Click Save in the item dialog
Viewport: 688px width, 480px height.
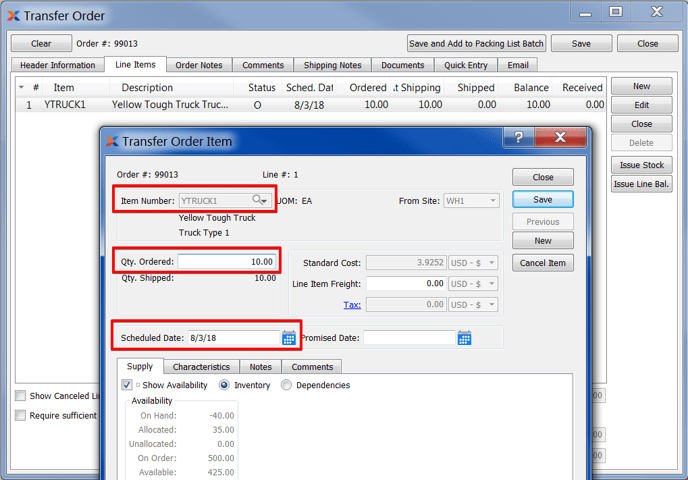[542, 199]
